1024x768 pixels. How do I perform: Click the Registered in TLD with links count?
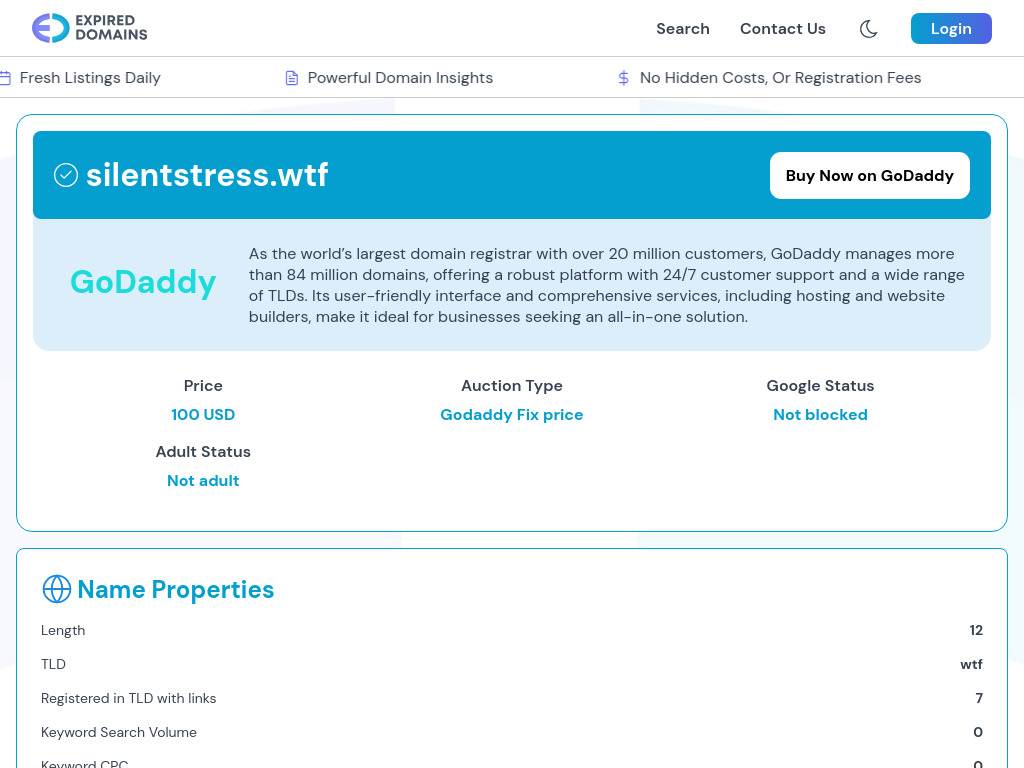point(979,698)
